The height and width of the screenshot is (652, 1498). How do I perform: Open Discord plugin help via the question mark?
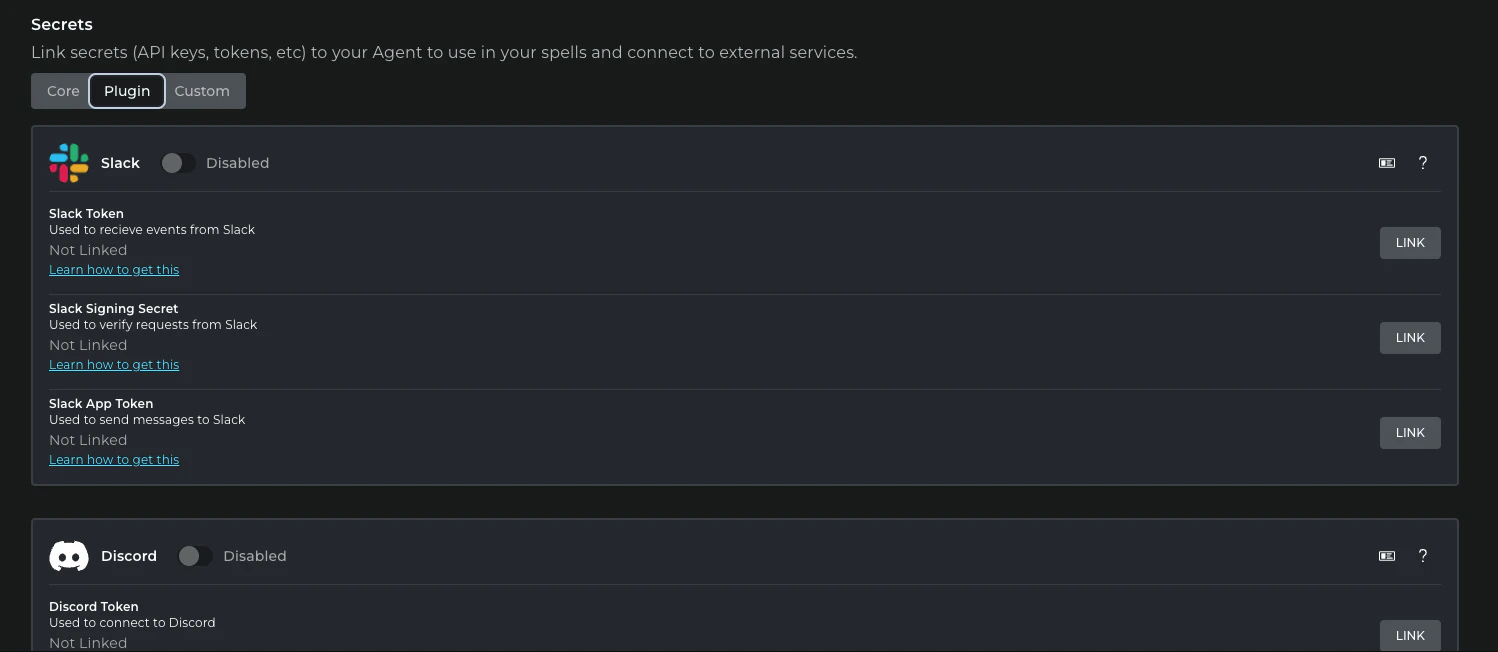click(x=1422, y=556)
